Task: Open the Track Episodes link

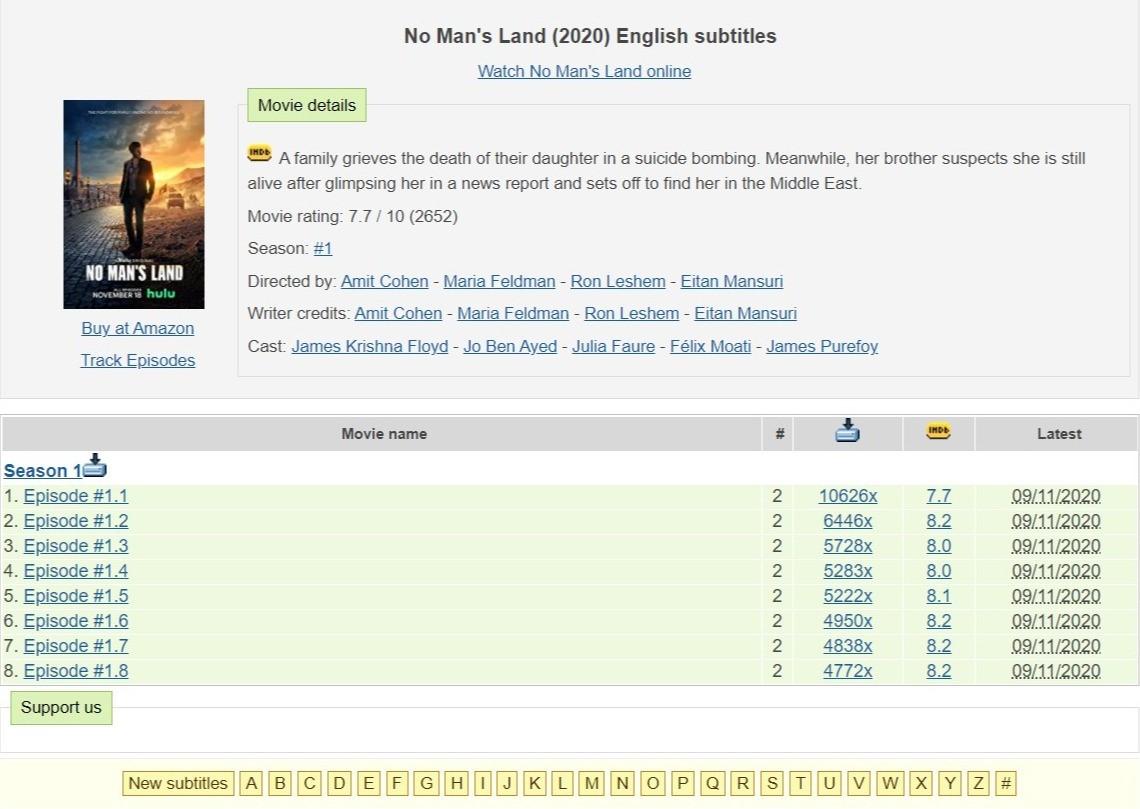Action: 138,360
